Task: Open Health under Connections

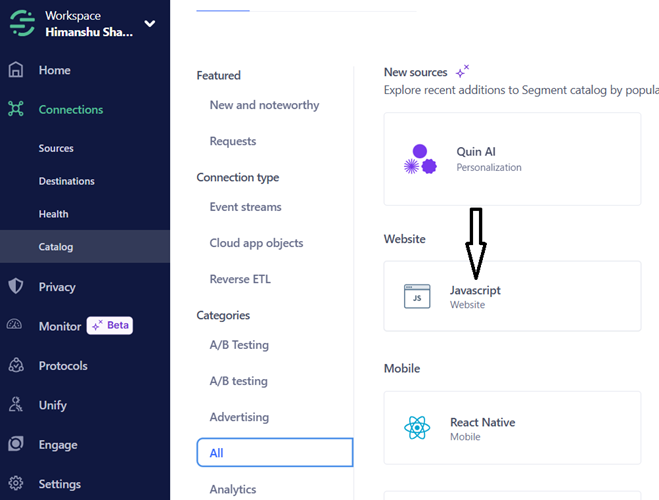Action: (x=53, y=214)
